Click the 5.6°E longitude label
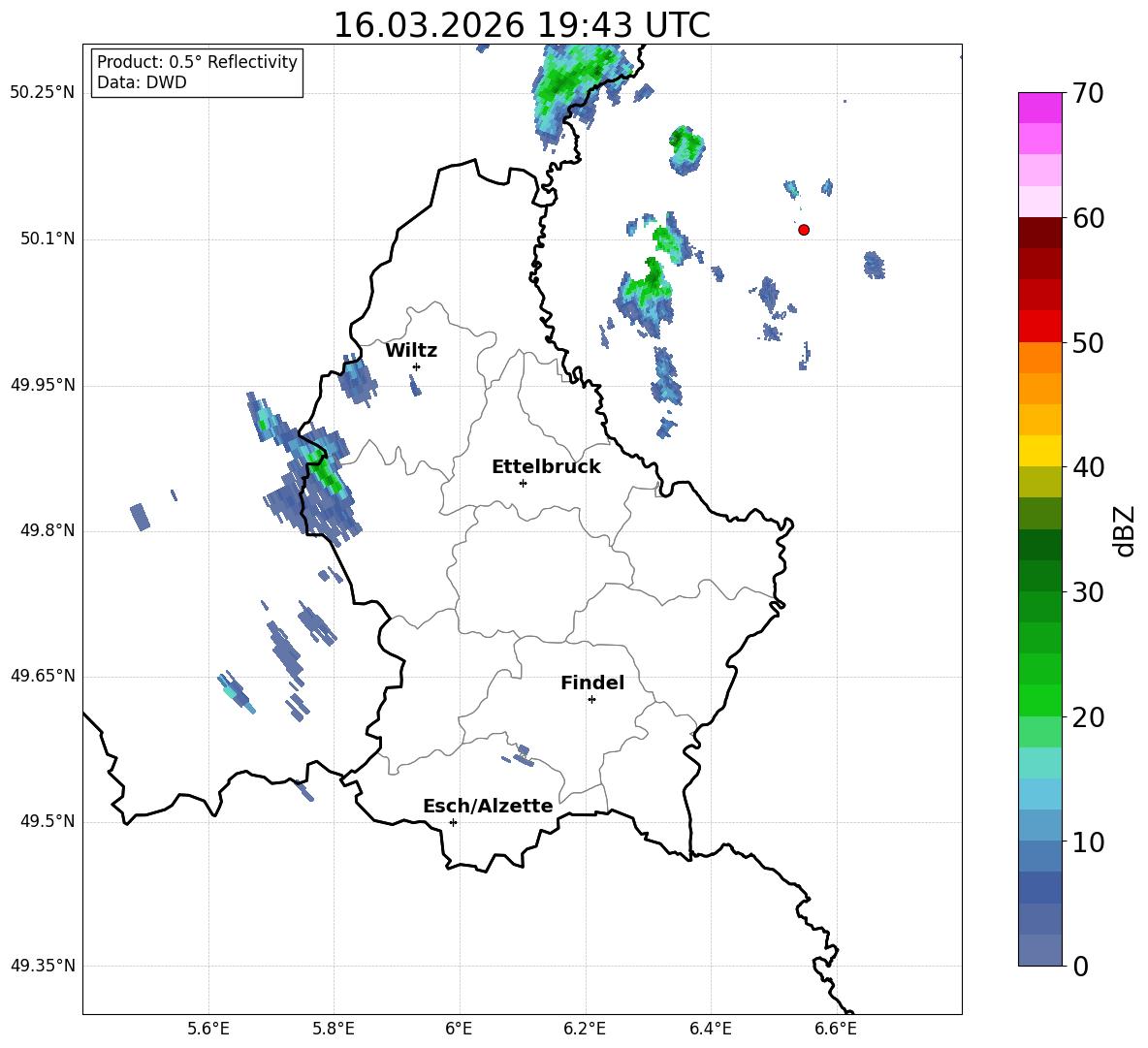Screen dimensions: 1148x1048 tap(208, 1029)
